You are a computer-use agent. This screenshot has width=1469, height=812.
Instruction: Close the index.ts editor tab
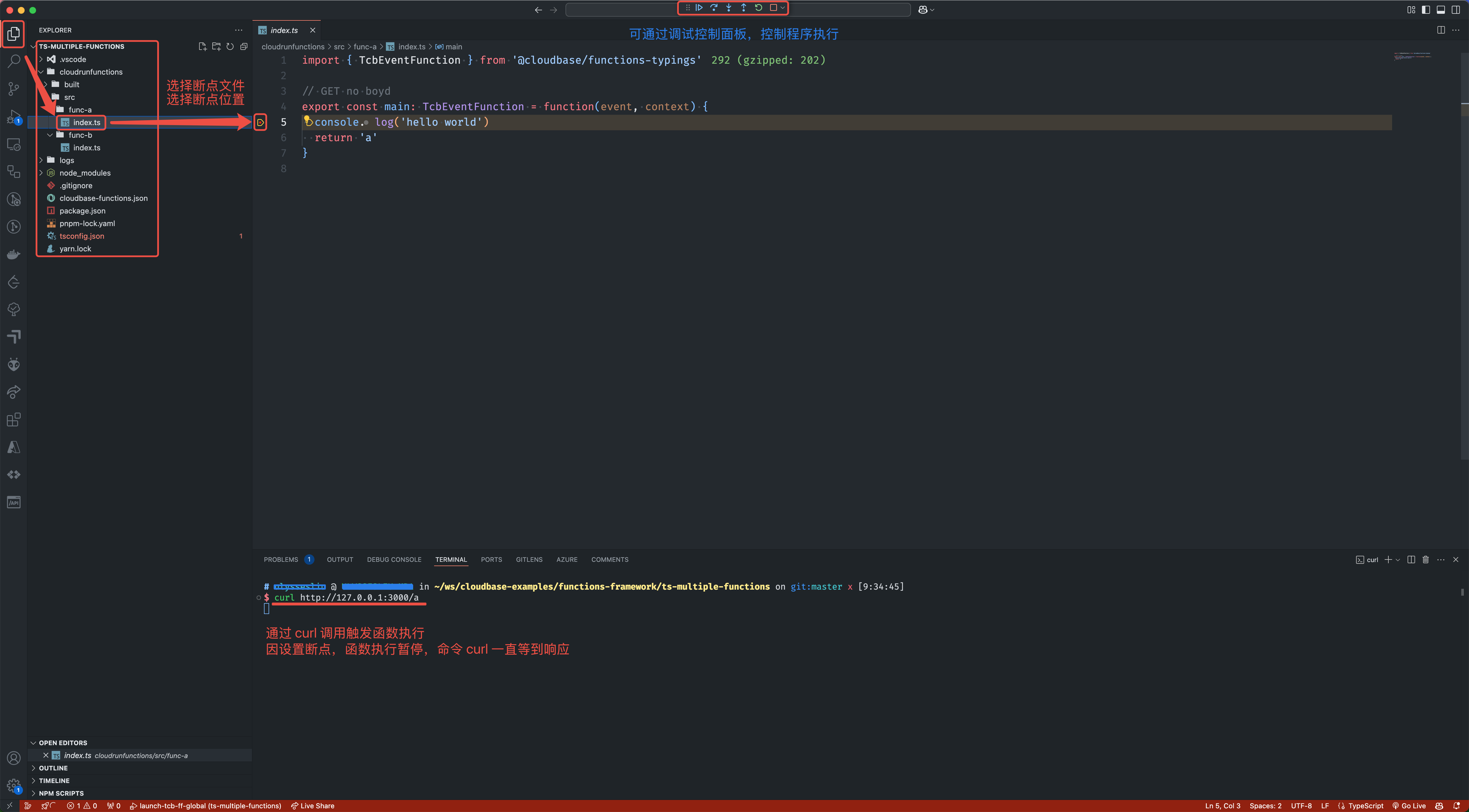point(312,30)
